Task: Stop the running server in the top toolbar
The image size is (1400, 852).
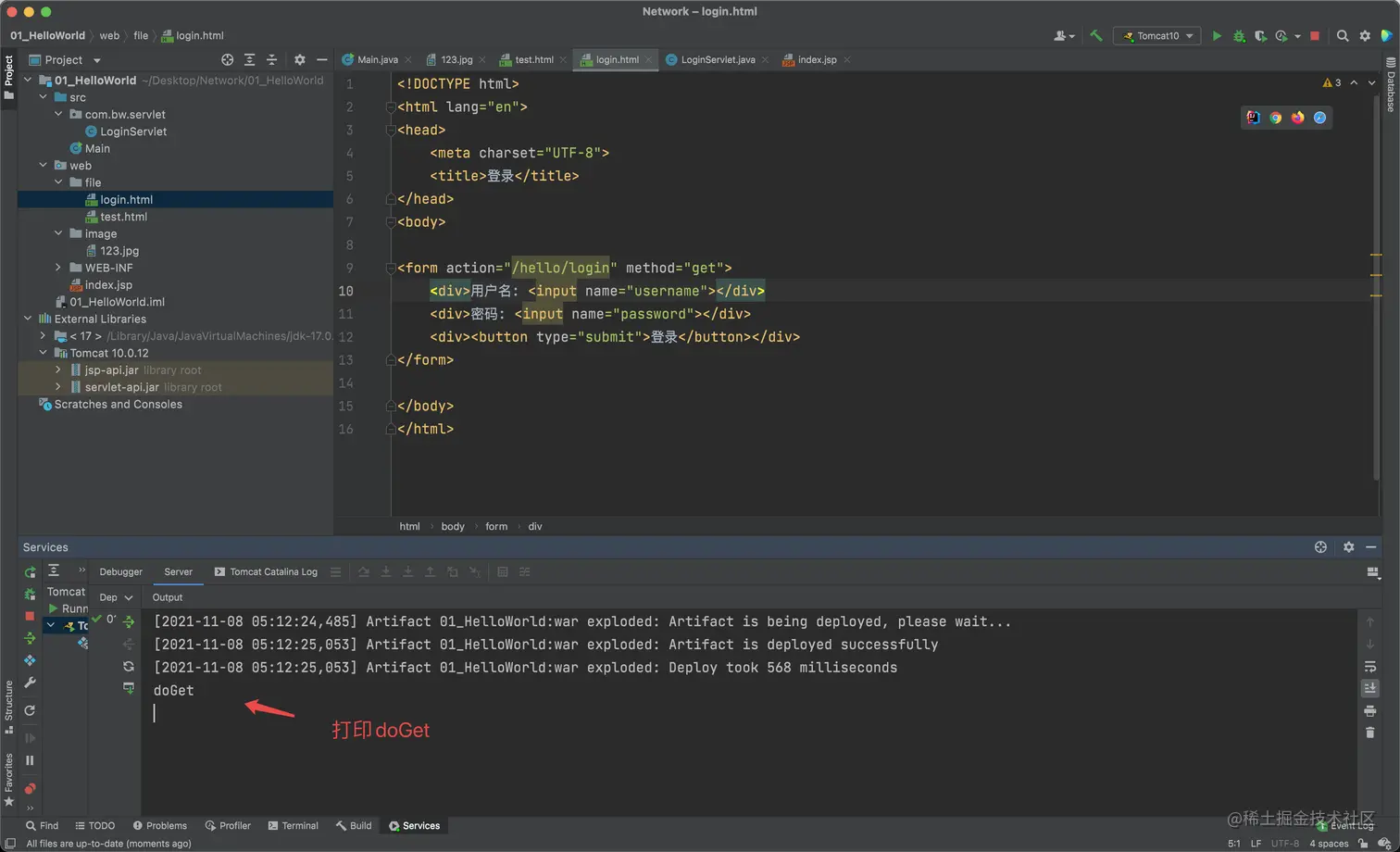Action: click(1314, 36)
